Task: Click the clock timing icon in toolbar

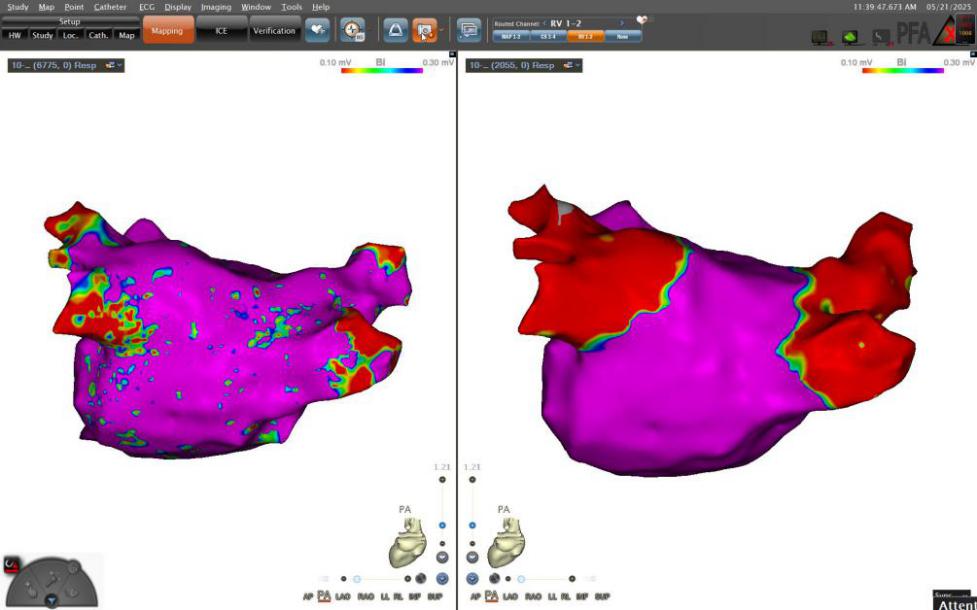Action: click(352, 31)
